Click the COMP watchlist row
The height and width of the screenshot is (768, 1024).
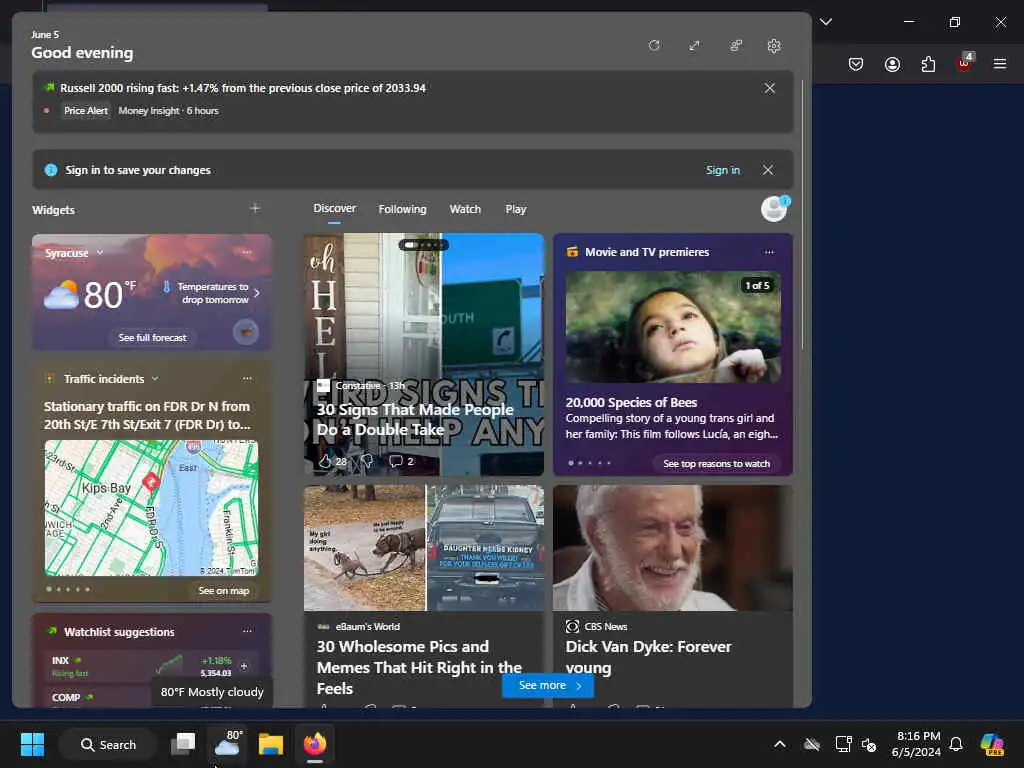(98, 697)
